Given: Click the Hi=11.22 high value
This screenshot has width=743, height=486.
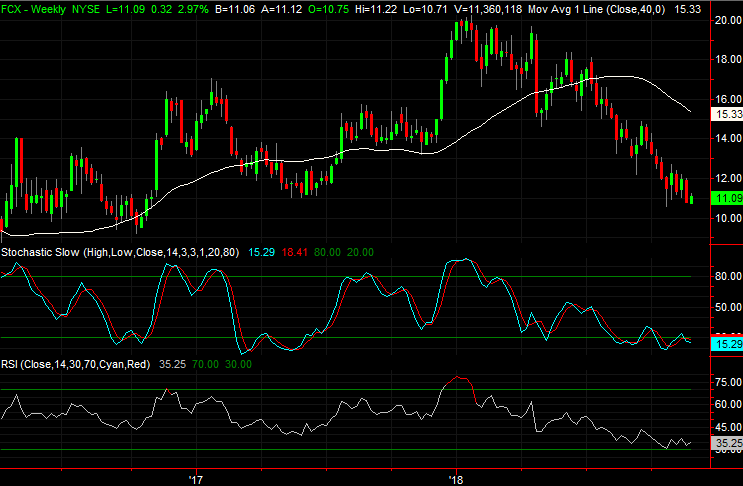Looking at the screenshot, I should coord(376,9).
